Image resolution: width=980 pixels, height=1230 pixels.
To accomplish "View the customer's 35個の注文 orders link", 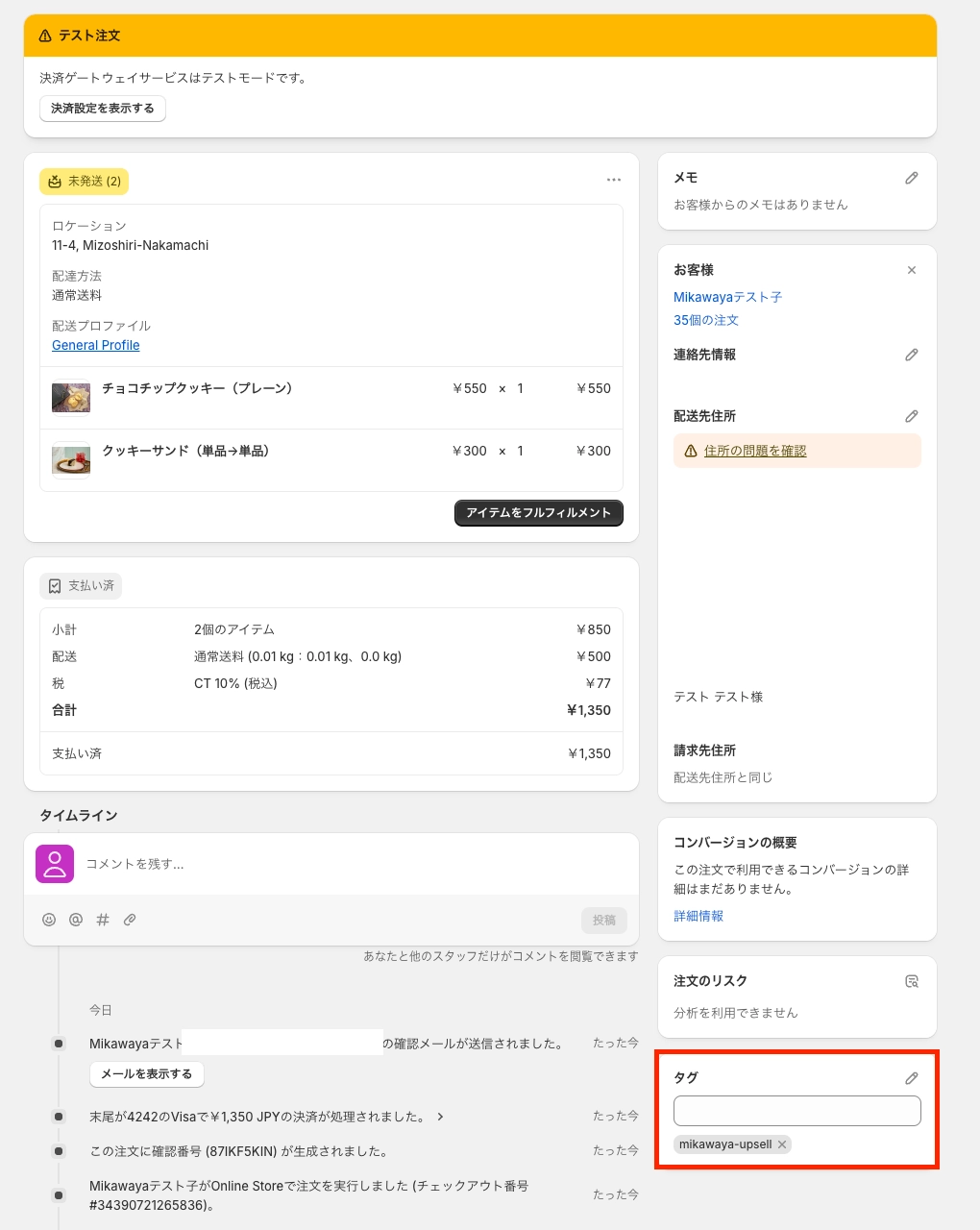I will pos(706,320).
